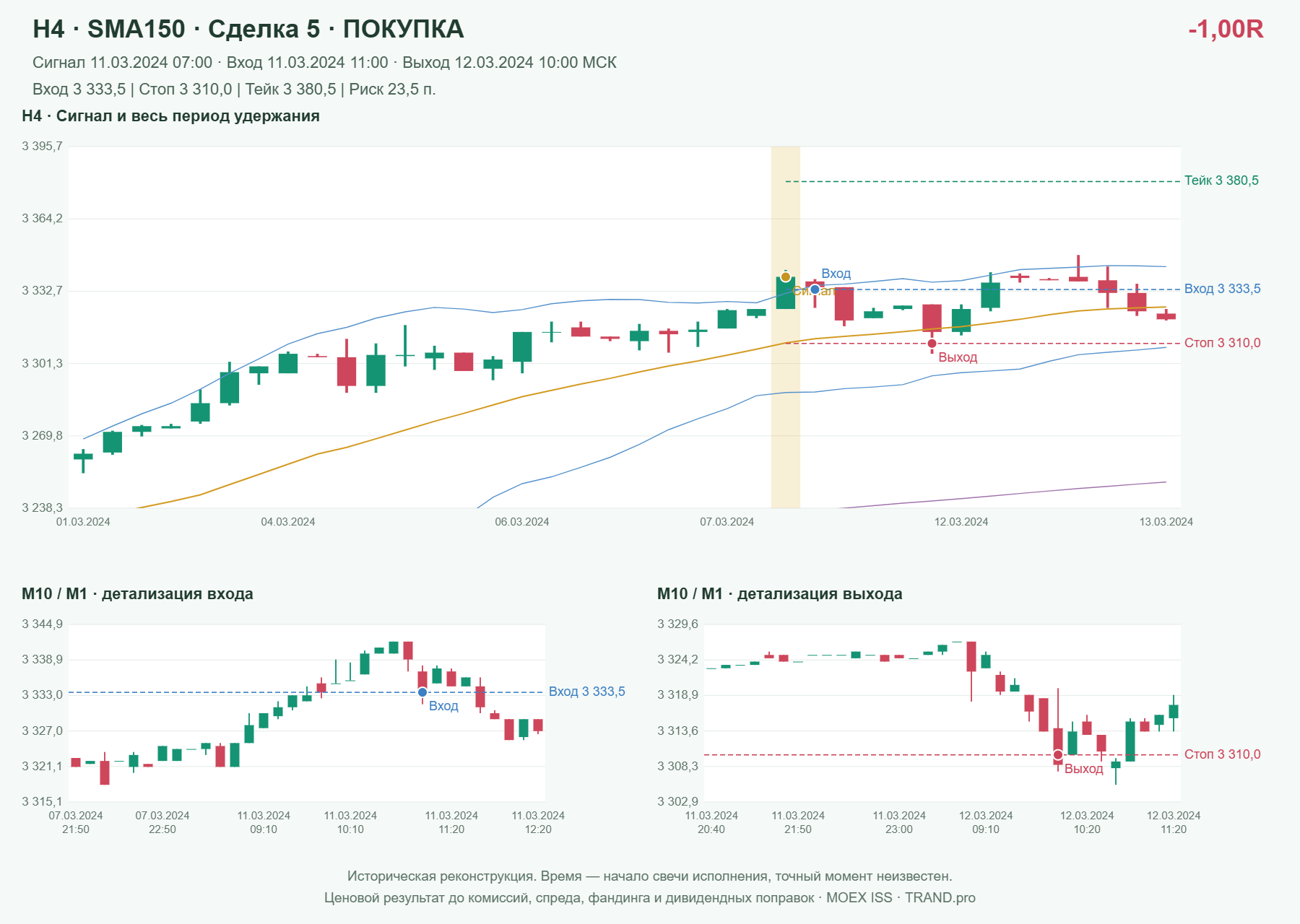This screenshot has width=1300, height=924.
Task: Click the 'Стоп 3 310,0' label on H4 chart
Action: coord(1222,343)
